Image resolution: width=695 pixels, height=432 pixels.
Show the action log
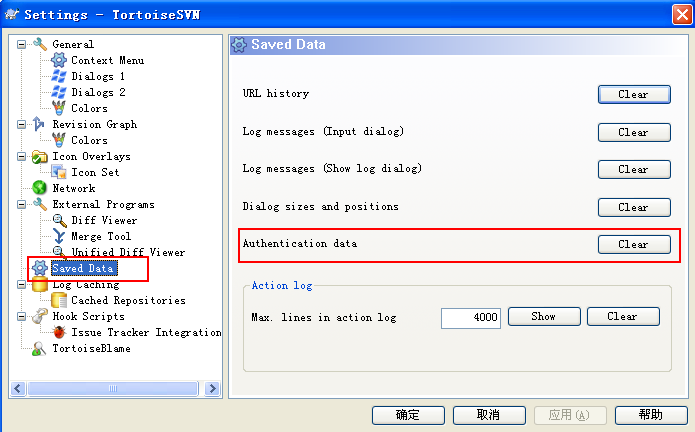pos(544,316)
